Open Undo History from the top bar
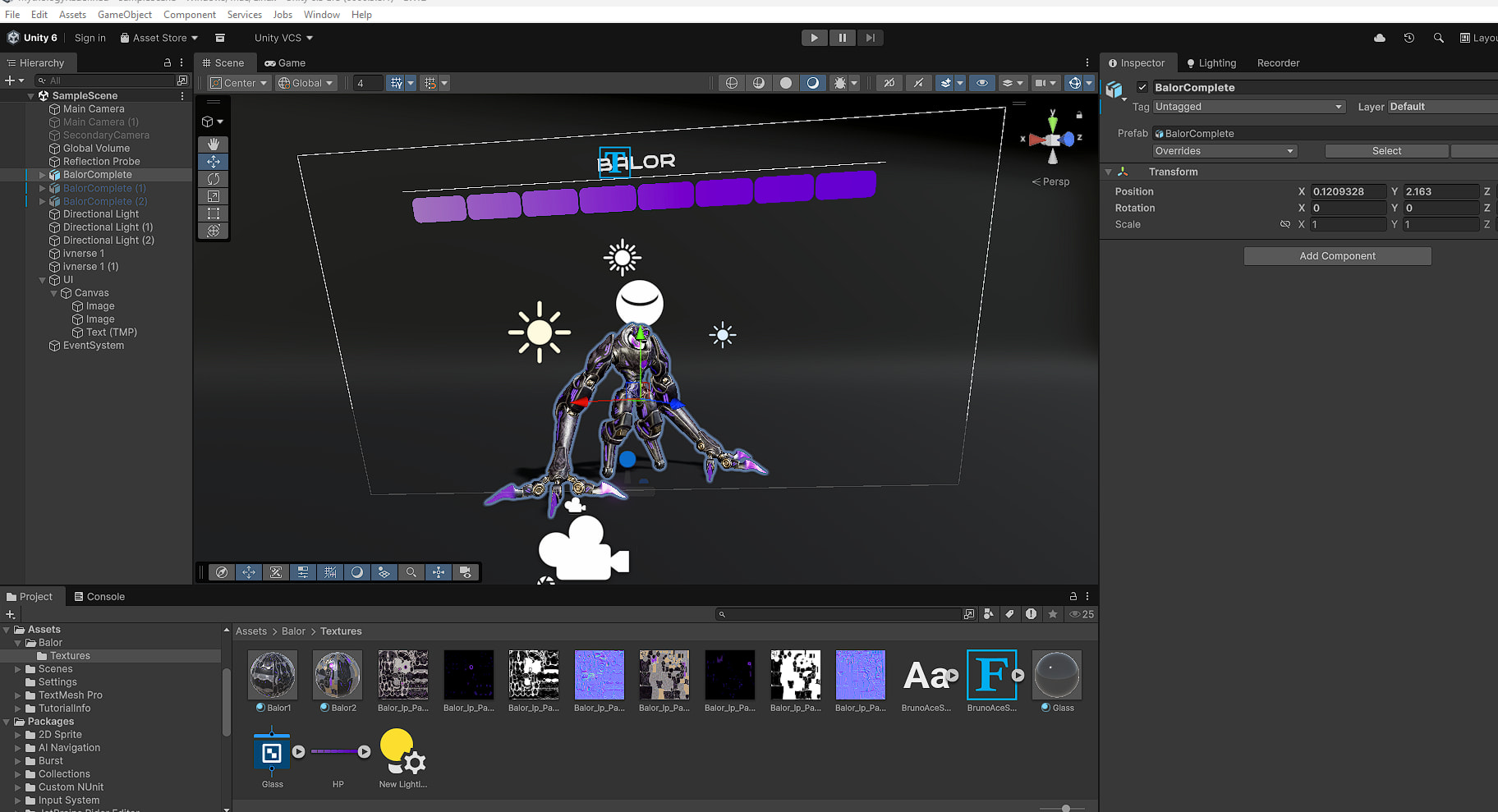Image resolution: width=1498 pixels, height=812 pixels. coord(1409,38)
